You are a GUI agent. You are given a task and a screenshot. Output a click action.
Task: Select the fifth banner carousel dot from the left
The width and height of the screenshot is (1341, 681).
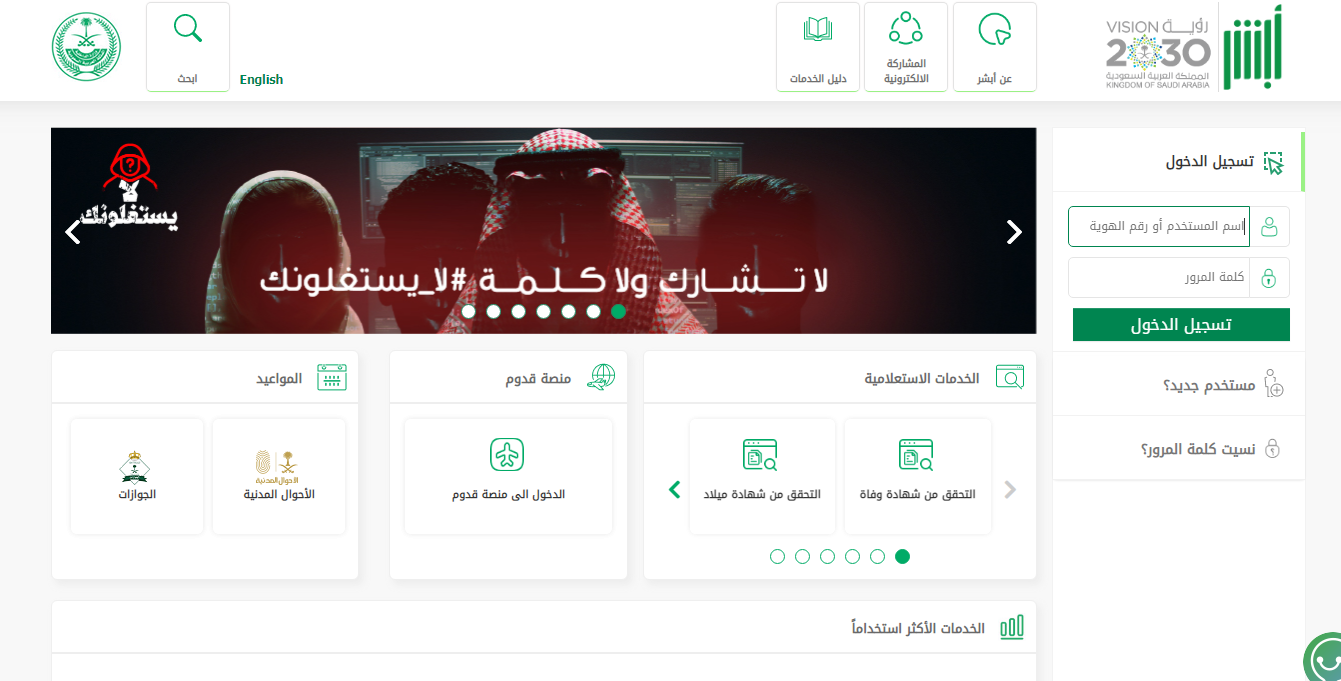[x=569, y=311]
